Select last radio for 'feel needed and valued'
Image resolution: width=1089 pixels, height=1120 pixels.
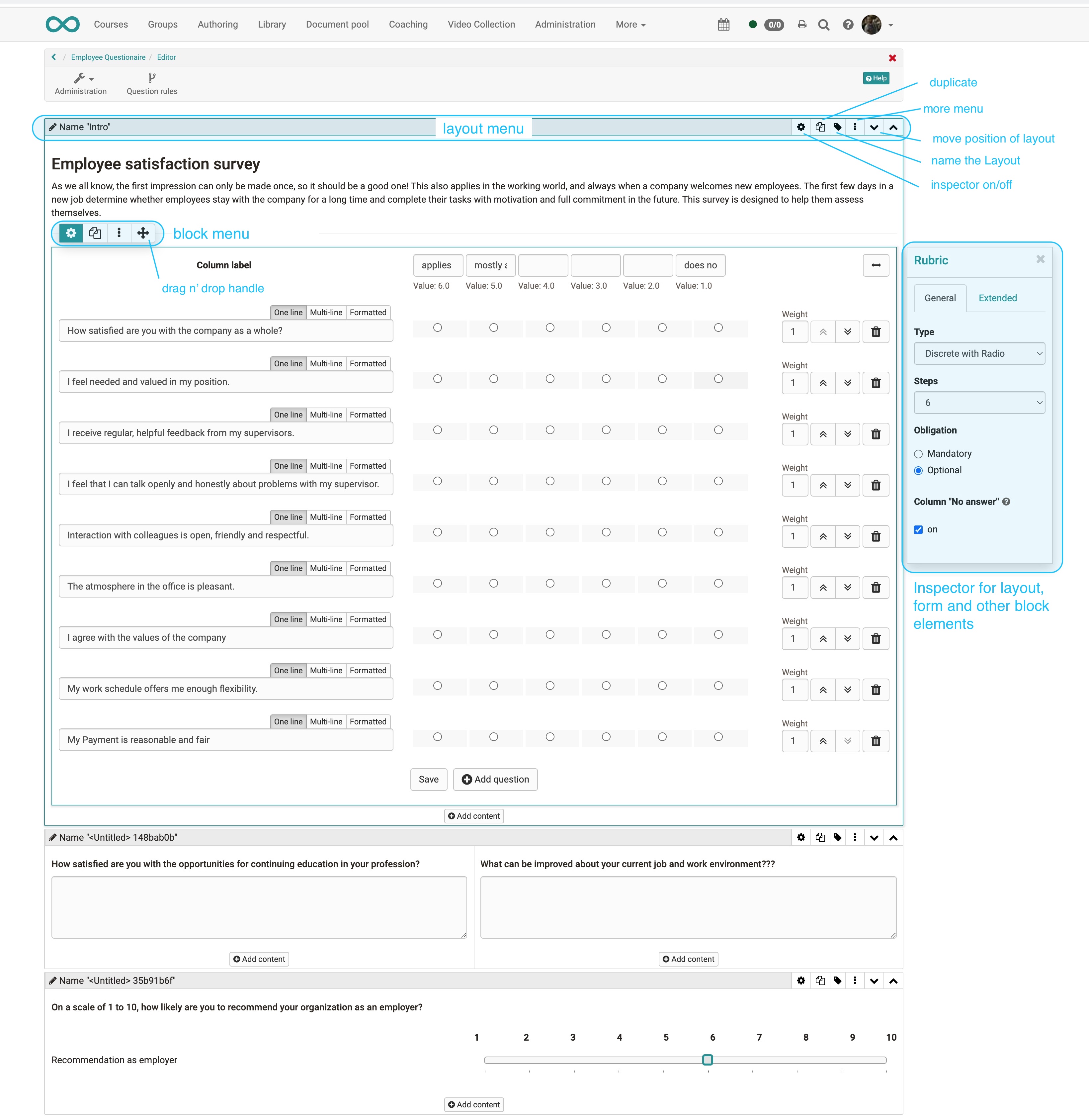click(x=718, y=379)
